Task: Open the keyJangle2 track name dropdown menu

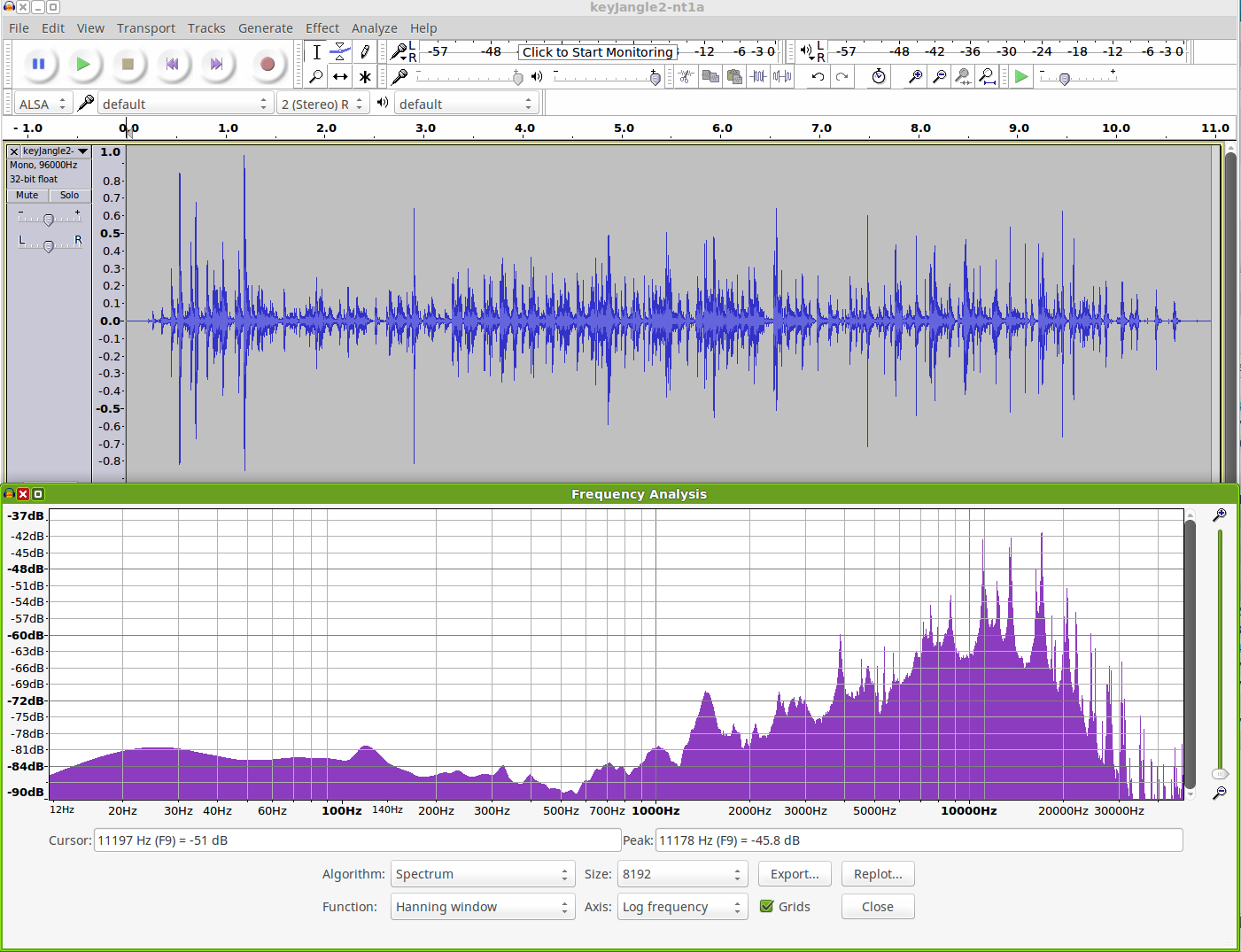Action: click(x=56, y=151)
